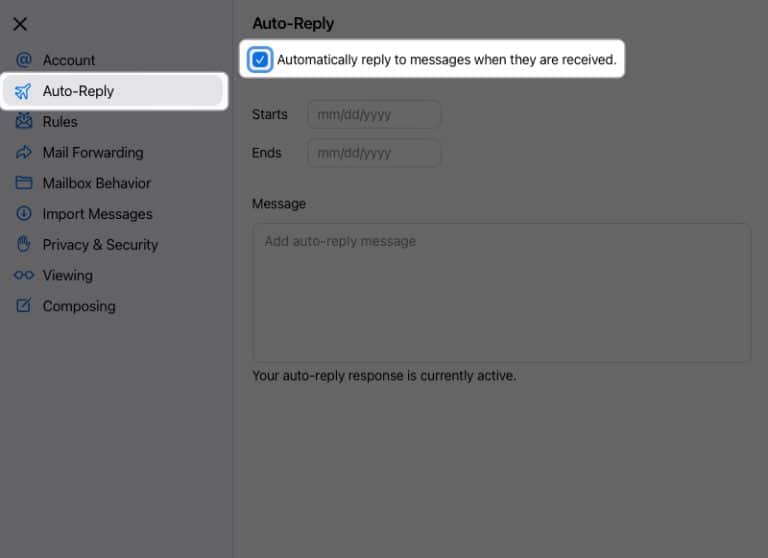
Task: Close the settings panel with X
Action: point(20,24)
